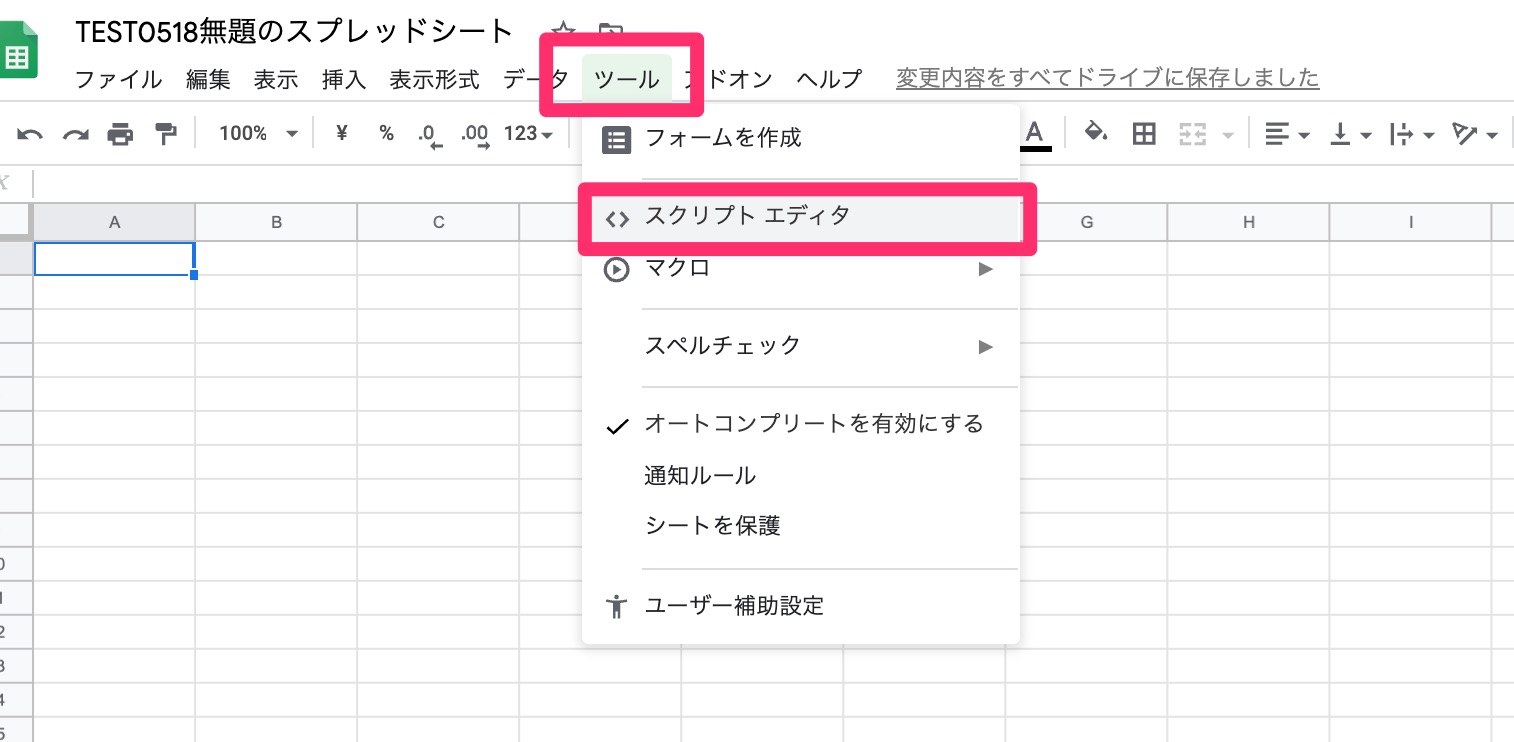Viewport: 1514px width, 742px height.
Task: Click the redo arrow icon
Action: click(x=76, y=134)
